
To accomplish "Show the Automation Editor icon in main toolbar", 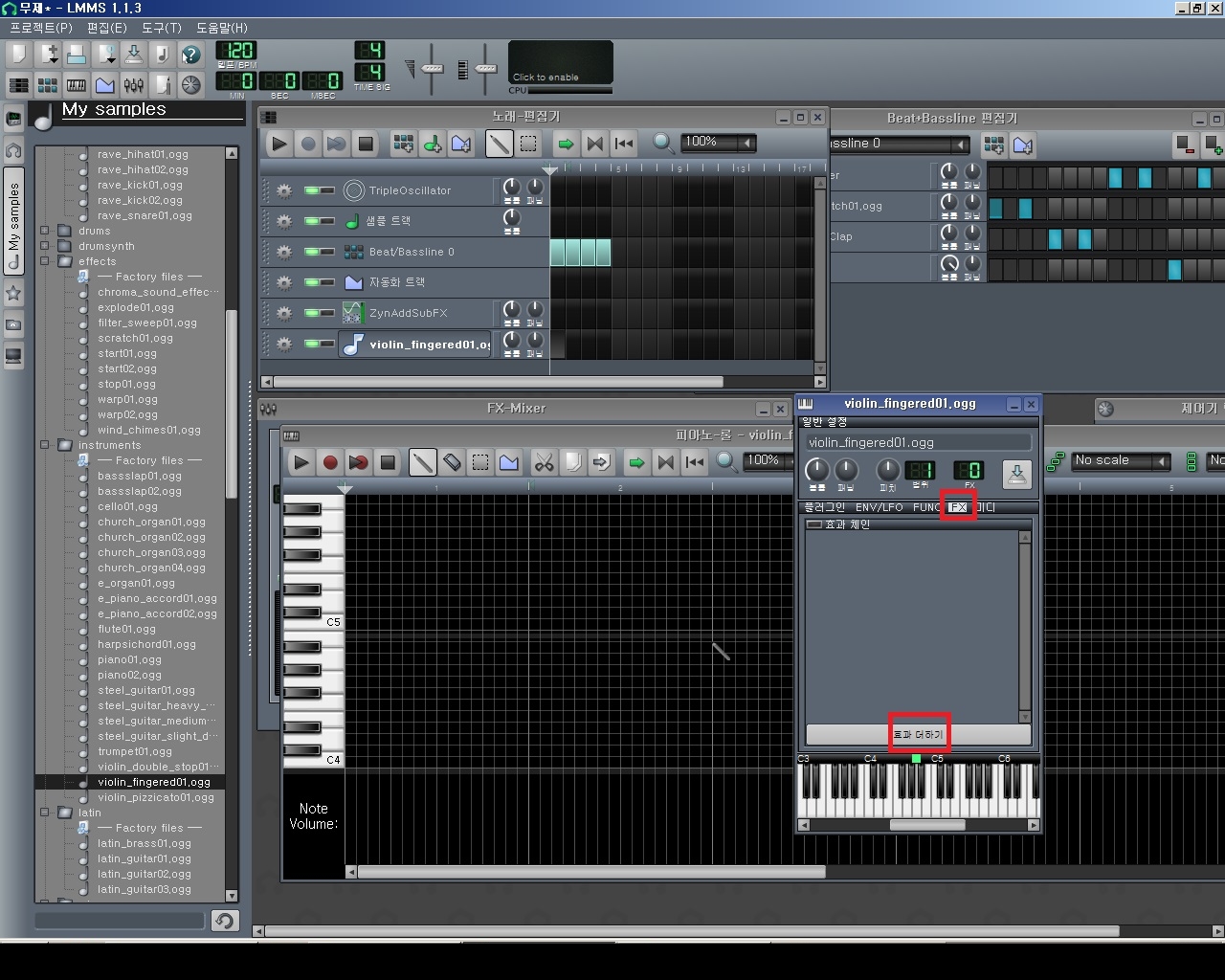I will [104, 85].
